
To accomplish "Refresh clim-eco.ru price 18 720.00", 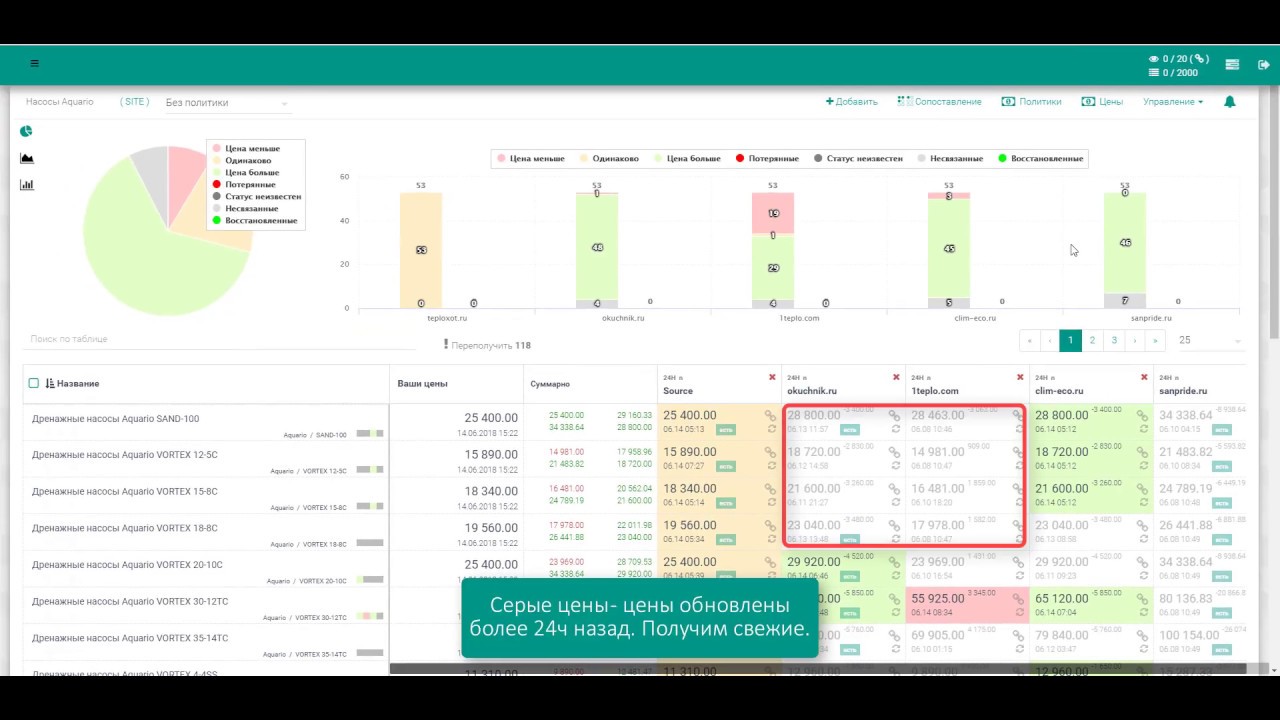I will pos(1143,466).
